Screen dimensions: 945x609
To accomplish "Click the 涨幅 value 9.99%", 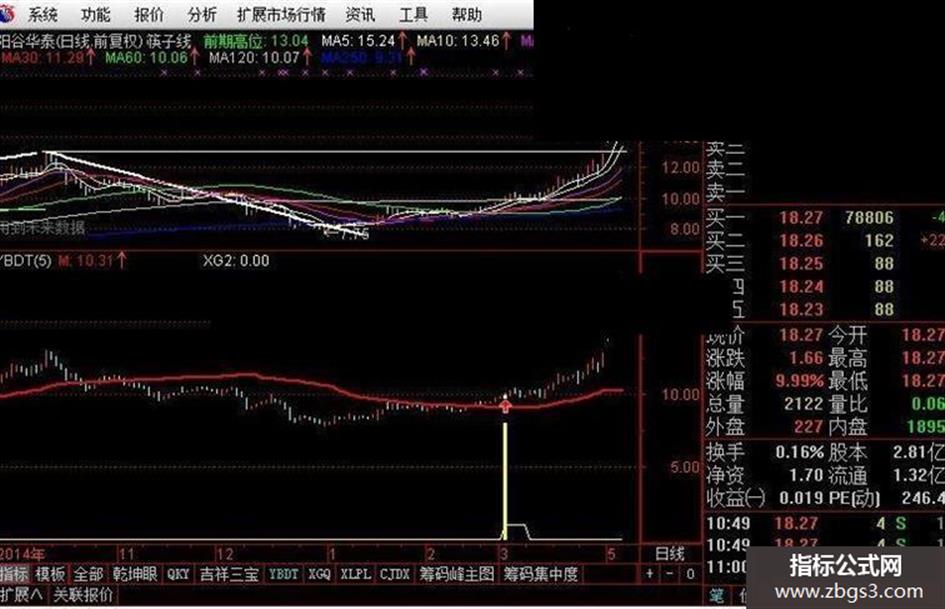I will [x=799, y=381].
